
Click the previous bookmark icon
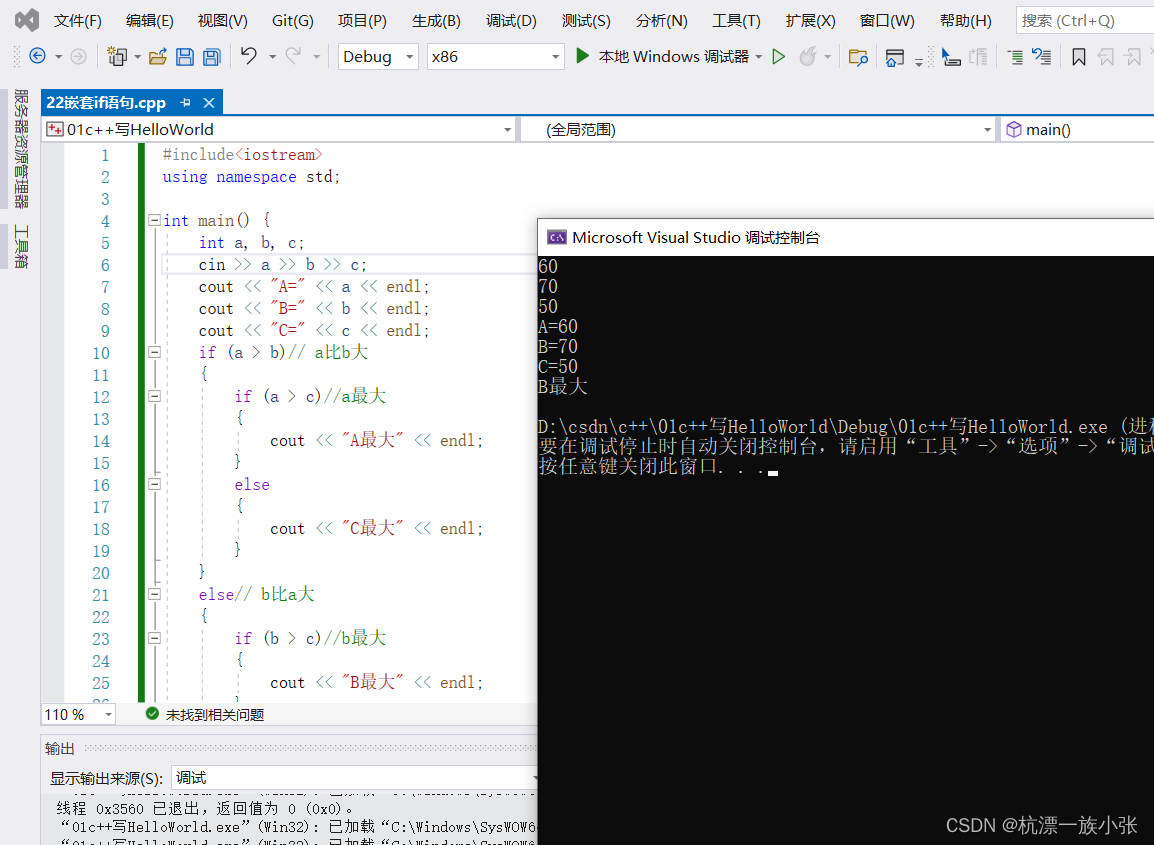(1105, 57)
